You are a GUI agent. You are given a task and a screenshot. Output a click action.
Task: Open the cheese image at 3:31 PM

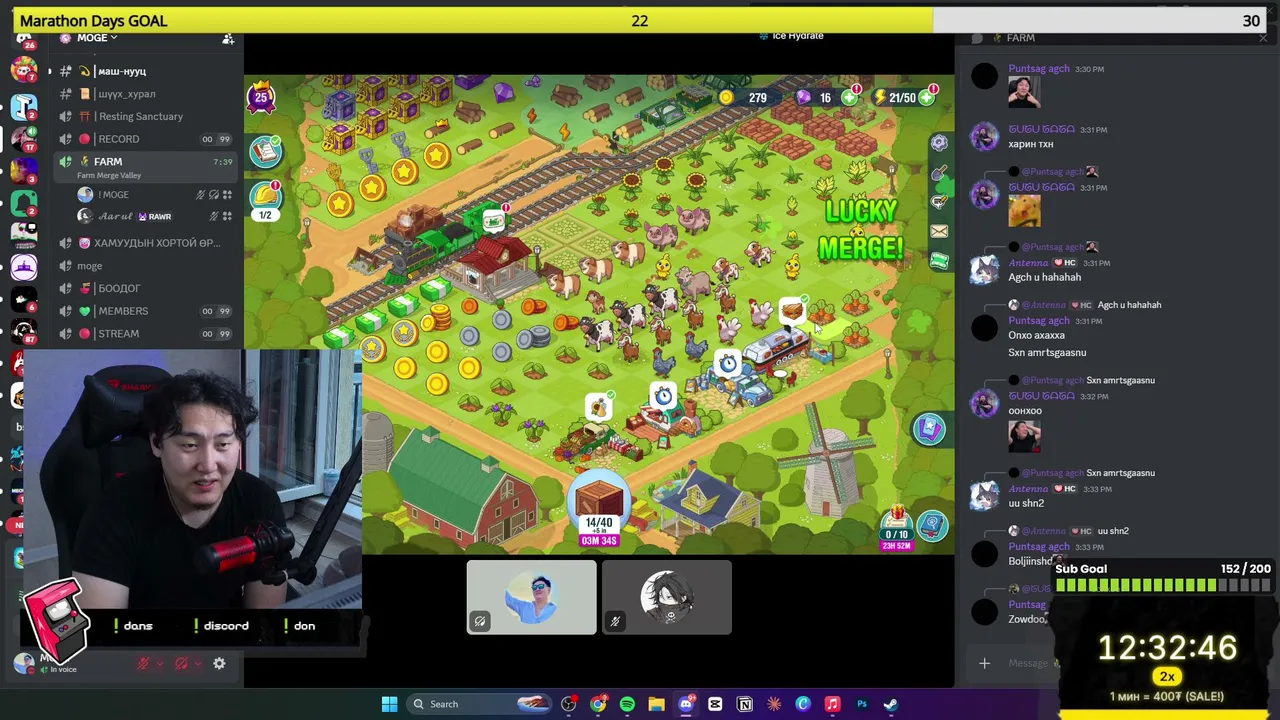[x=1024, y=210]
